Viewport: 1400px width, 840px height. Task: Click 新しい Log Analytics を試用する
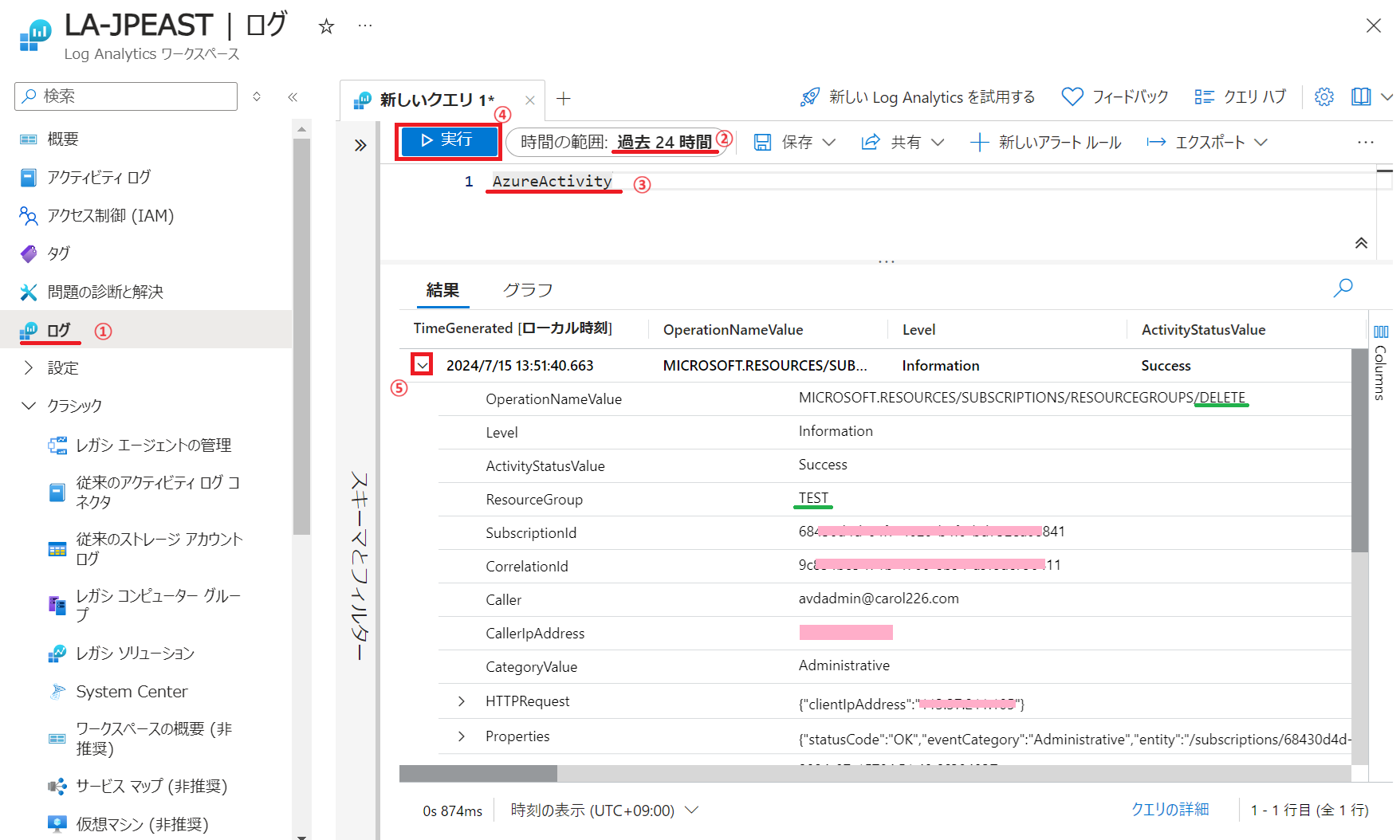(918, 97)
